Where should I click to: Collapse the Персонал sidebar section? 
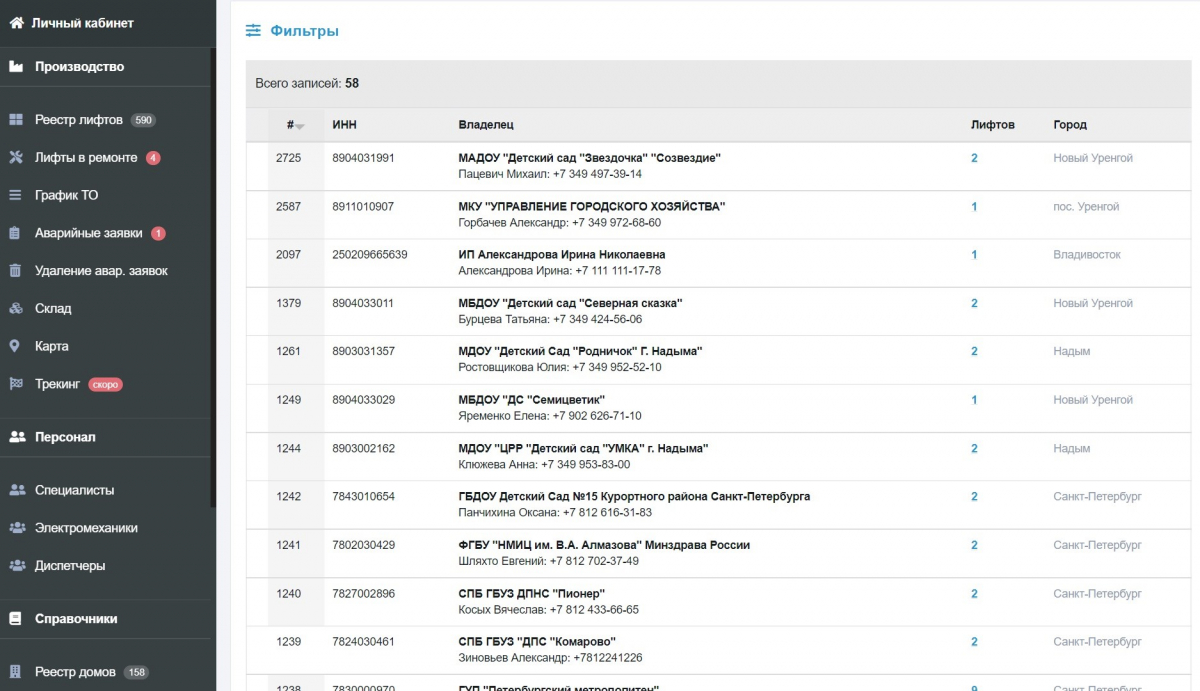[x=65, y=437]
